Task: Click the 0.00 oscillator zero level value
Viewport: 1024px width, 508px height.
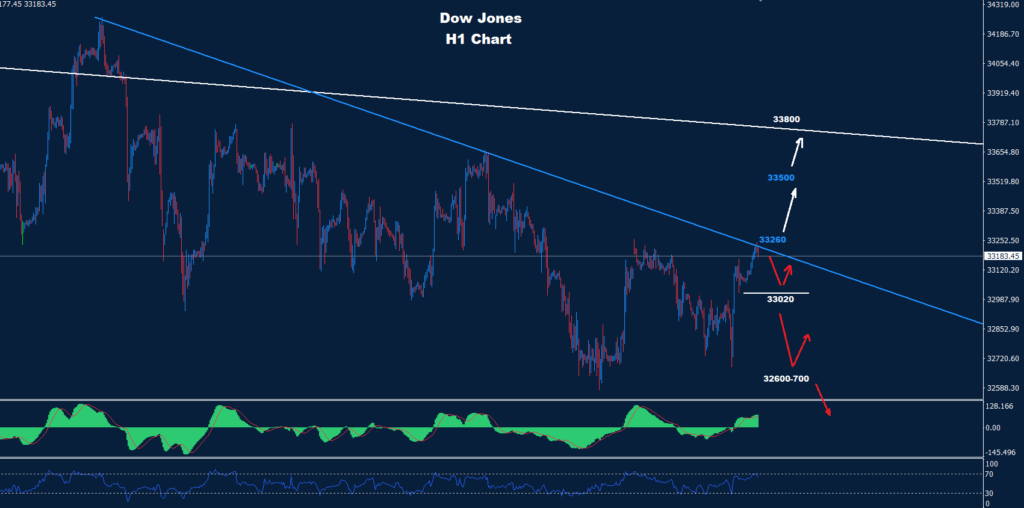Action: coord(995,428)
